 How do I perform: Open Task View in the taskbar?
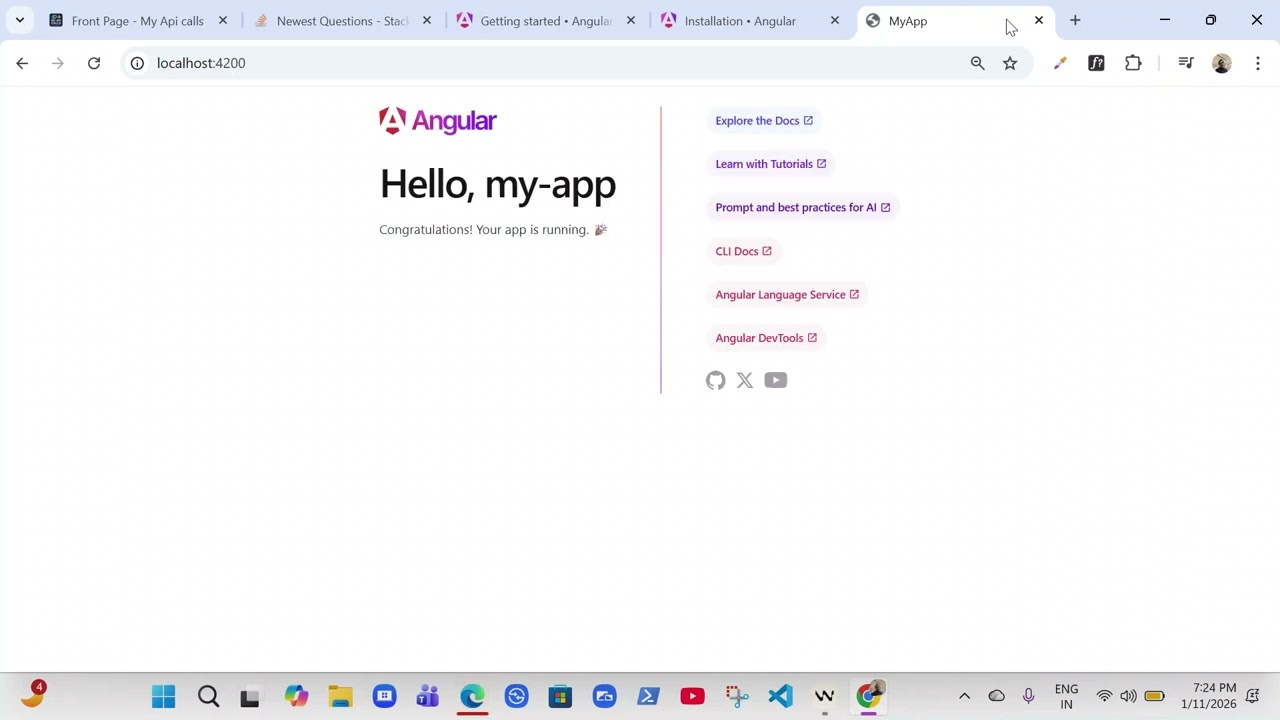coord(250,696)
